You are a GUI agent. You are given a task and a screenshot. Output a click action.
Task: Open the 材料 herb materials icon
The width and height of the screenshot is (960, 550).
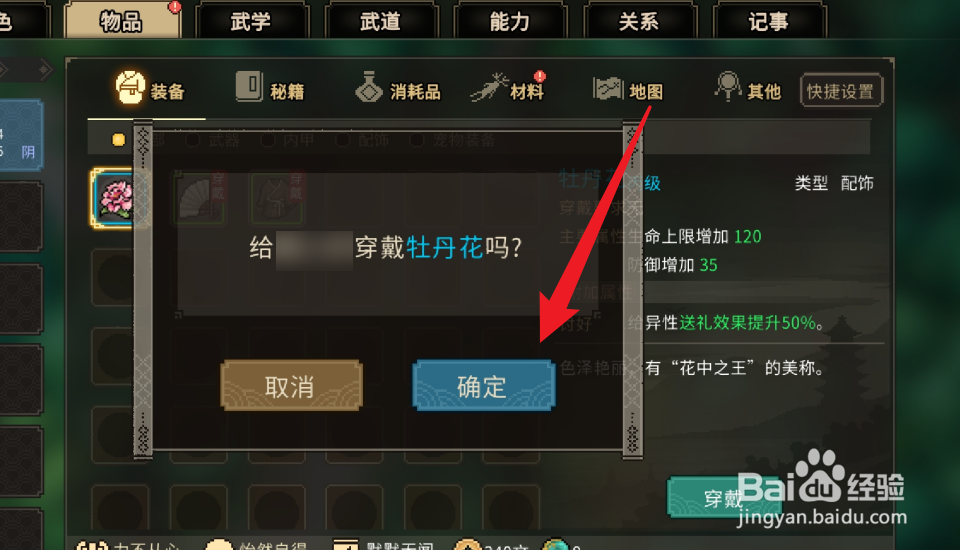pyautogui.click(x=489, y=87)
